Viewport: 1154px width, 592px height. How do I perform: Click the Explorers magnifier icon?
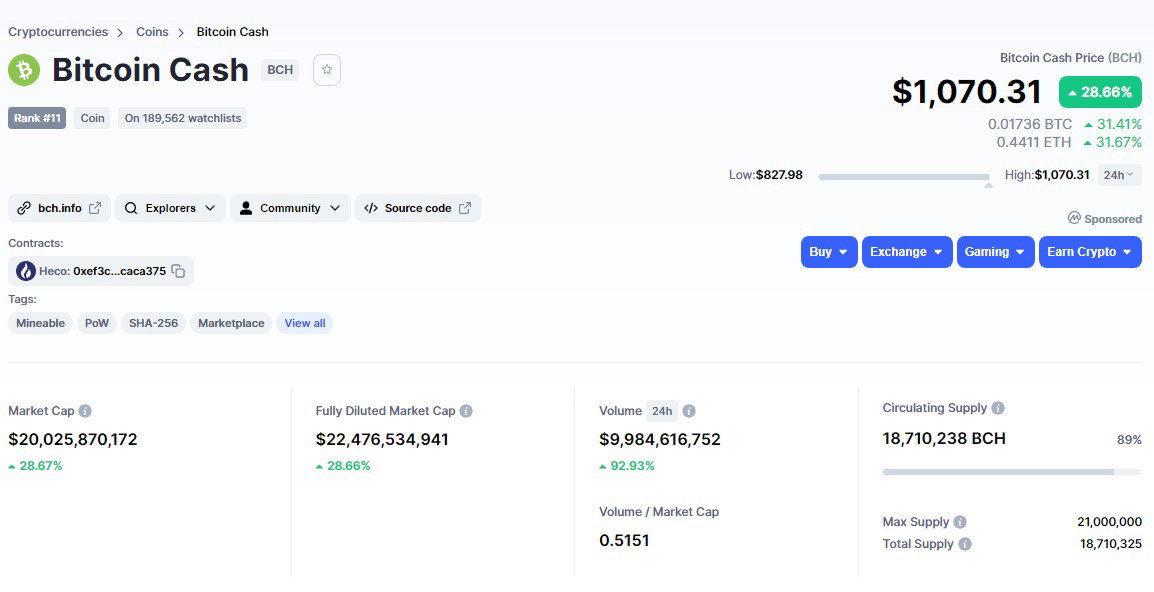(131, 208)
